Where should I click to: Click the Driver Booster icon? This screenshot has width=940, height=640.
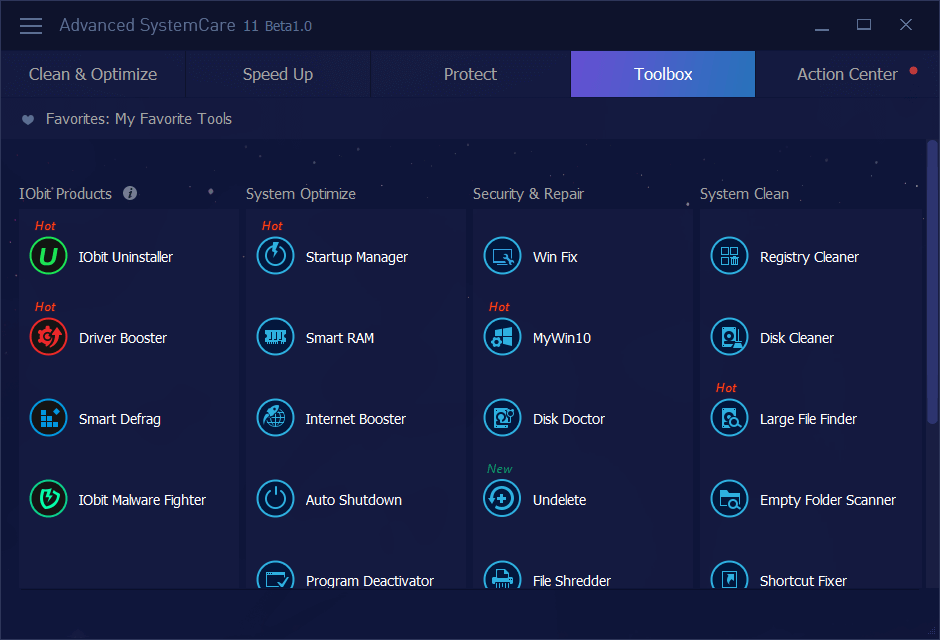[x=49, y=337]
